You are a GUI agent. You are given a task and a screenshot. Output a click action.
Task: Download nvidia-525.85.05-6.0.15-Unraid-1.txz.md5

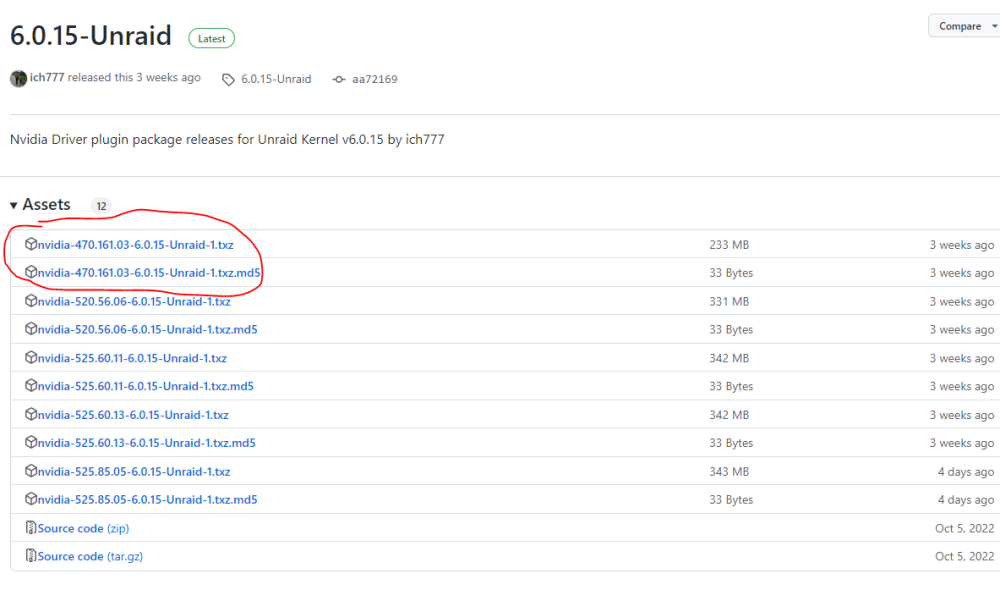click(x=147, y=500)
